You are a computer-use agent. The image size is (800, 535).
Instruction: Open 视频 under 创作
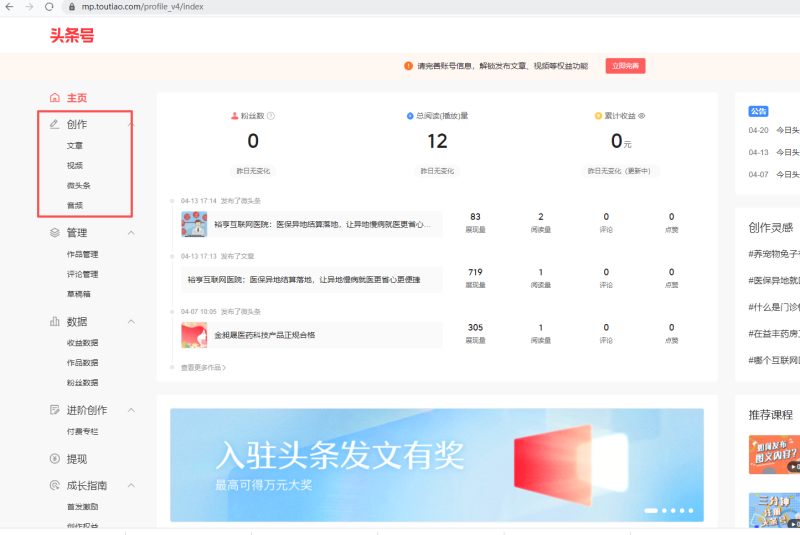pos(74,165)
